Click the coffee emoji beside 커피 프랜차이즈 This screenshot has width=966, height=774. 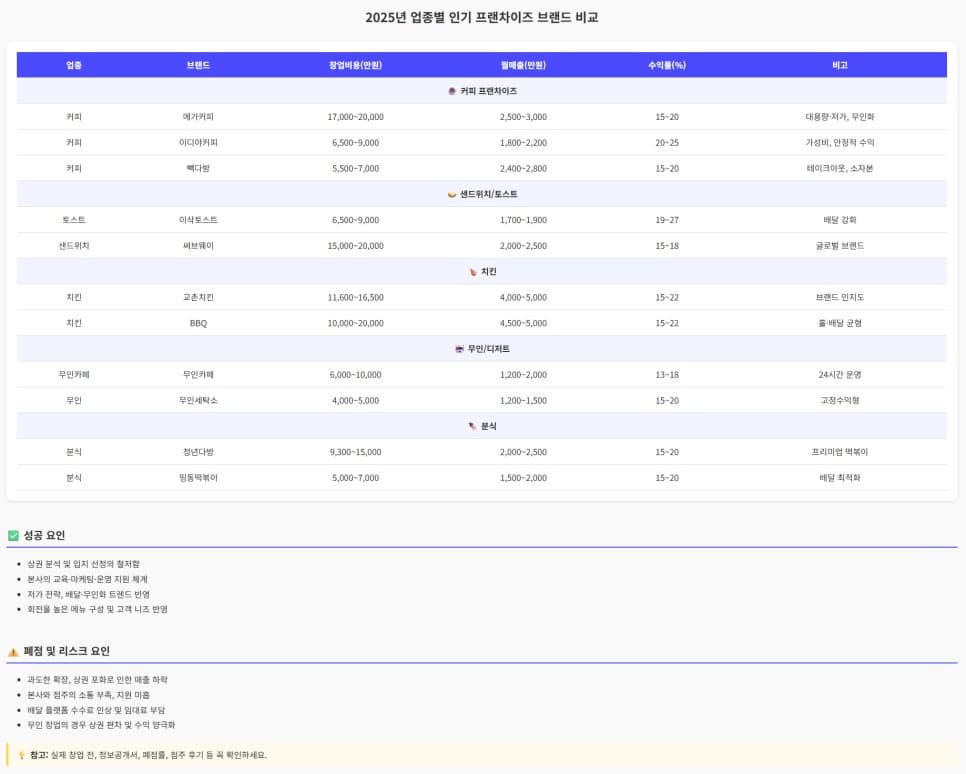tap(452, 91)
